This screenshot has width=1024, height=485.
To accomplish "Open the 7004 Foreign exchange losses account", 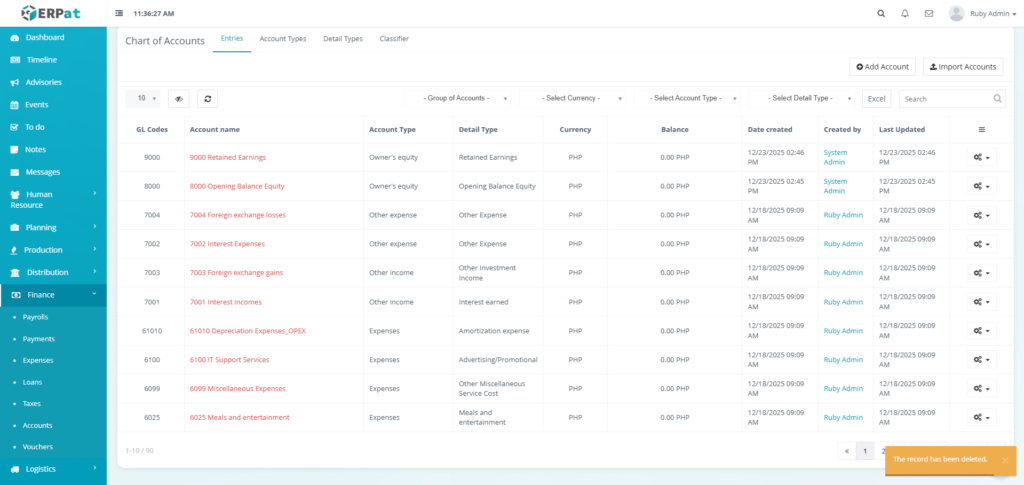I will 237,215.
